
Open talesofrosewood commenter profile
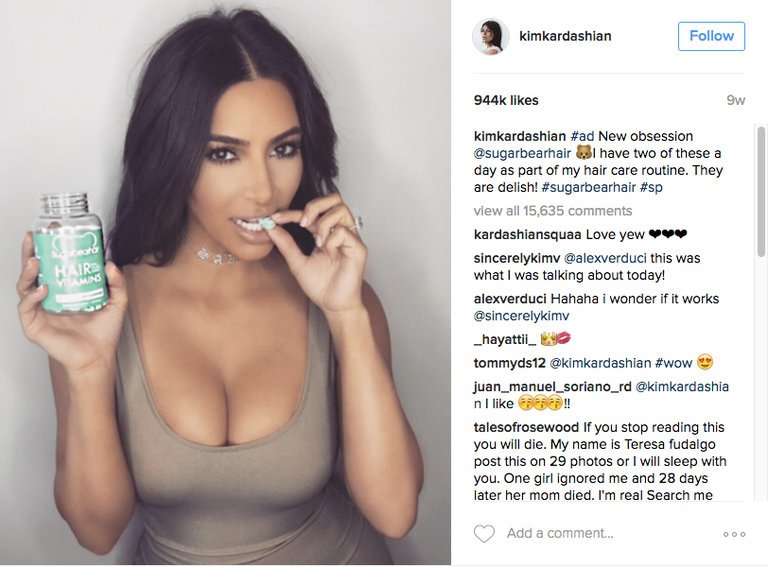coord(527,427)
